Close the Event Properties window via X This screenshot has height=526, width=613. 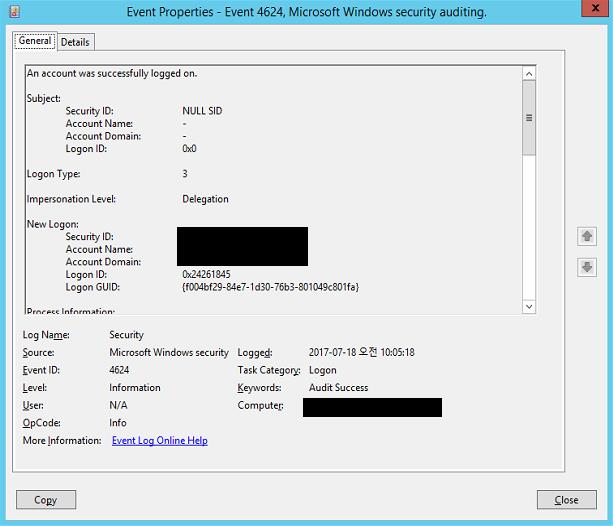click(595, 8)
